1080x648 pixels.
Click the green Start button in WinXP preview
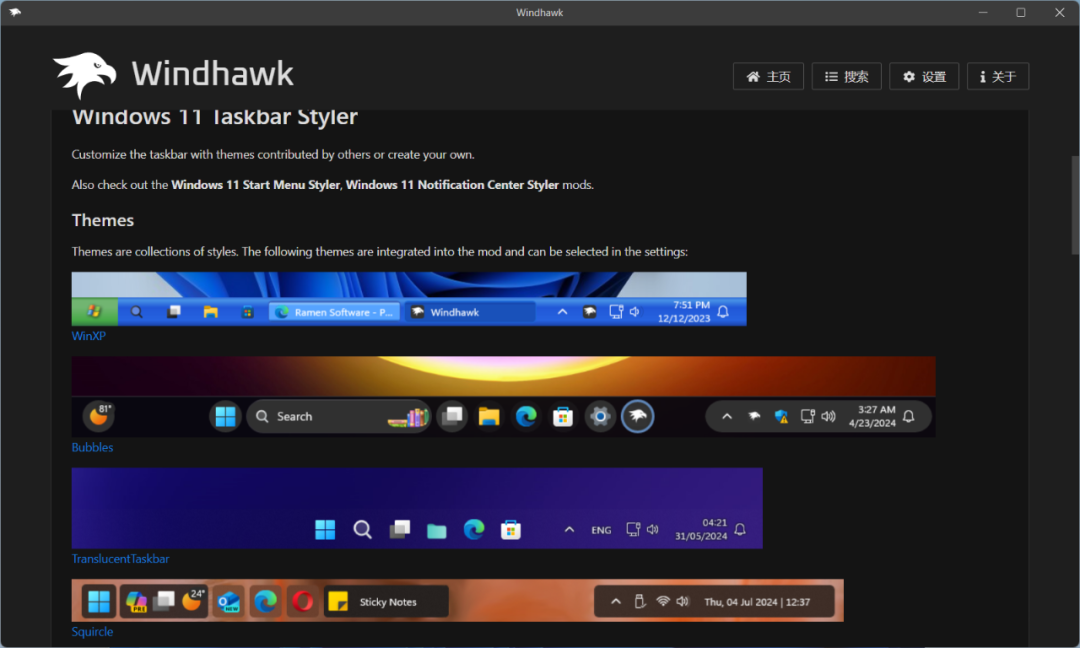click(x=94, y=312)
